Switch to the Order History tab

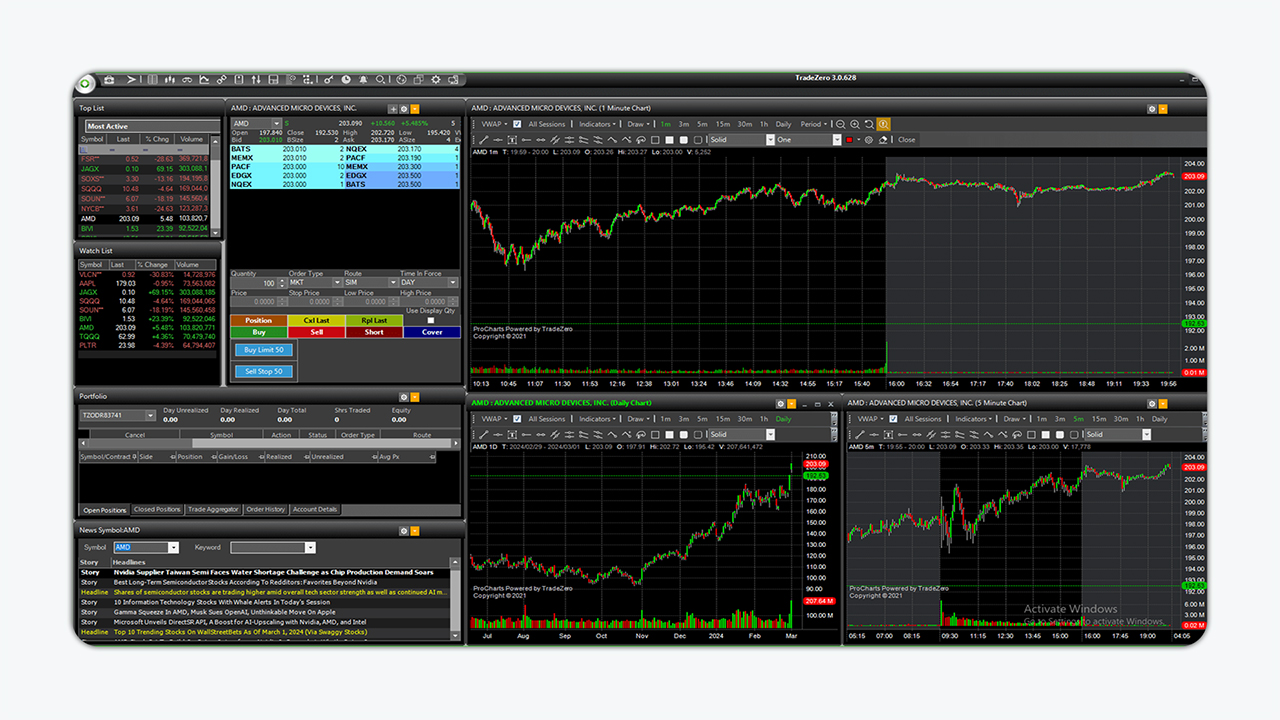point(265,509)
